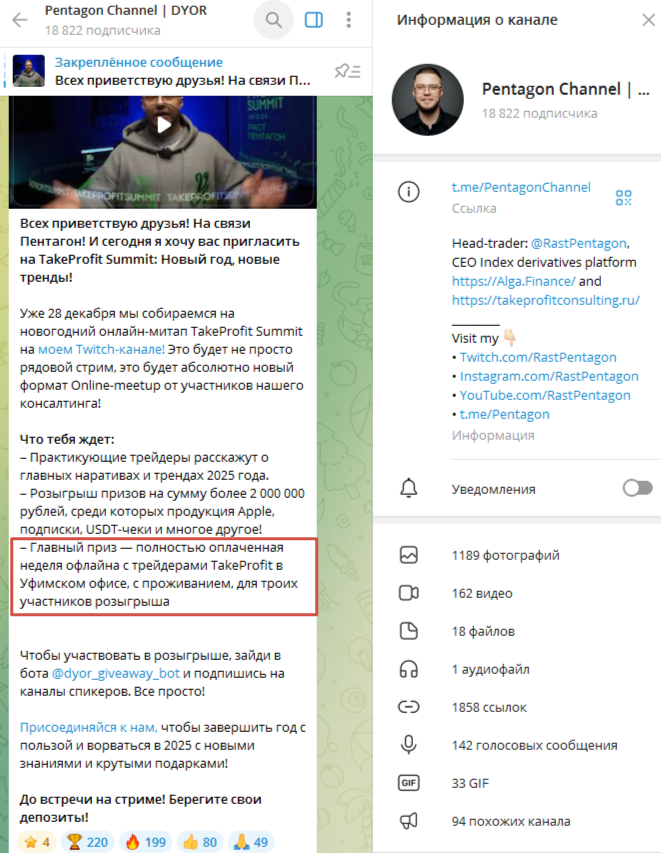The image size is (661, 853).
Task: Open the three-dot more options menu
Action: 349,20
